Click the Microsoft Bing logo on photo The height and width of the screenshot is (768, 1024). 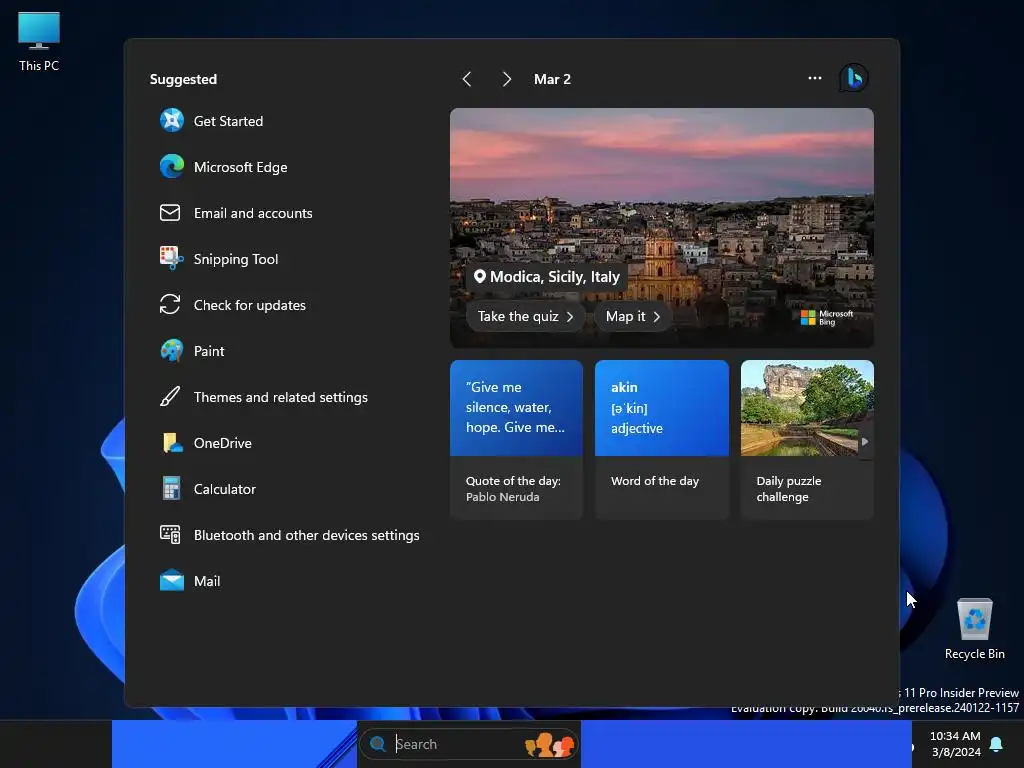pos(827,317)
